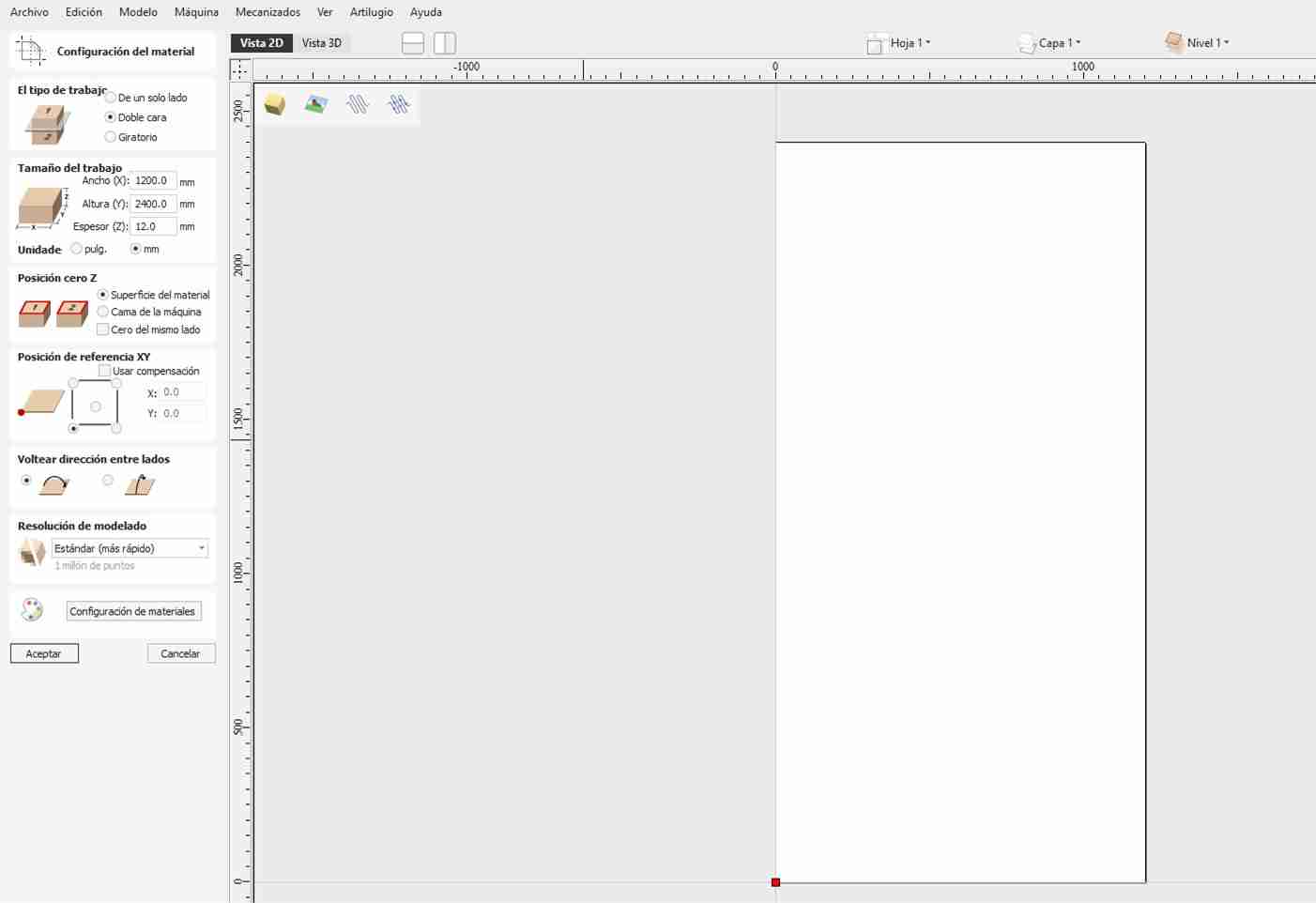Click the left-to-right flip direction icon
Screen dimensions: 1316x903
click(55, 485)
